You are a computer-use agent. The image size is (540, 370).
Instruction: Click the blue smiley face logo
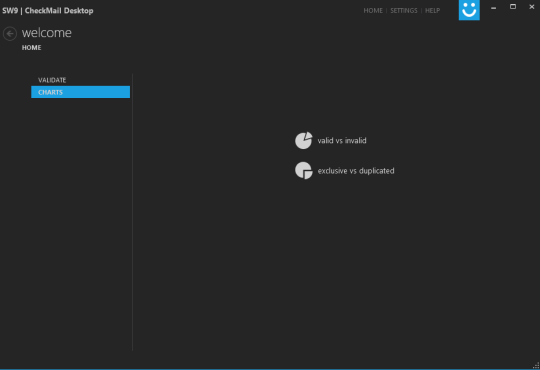[x=469, y=10]
